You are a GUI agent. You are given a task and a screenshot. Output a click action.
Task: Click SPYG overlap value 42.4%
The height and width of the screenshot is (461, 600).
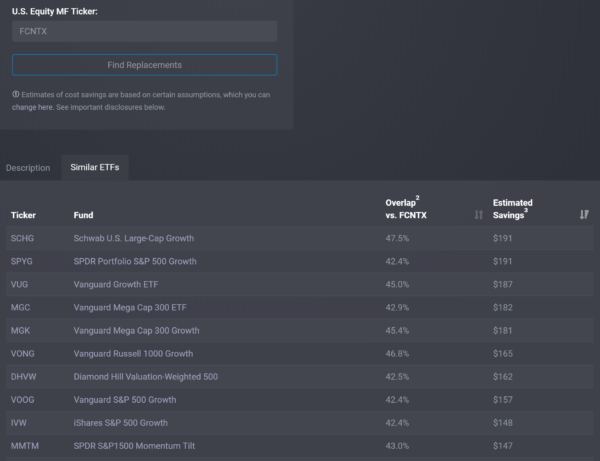[x=397, y=261]
